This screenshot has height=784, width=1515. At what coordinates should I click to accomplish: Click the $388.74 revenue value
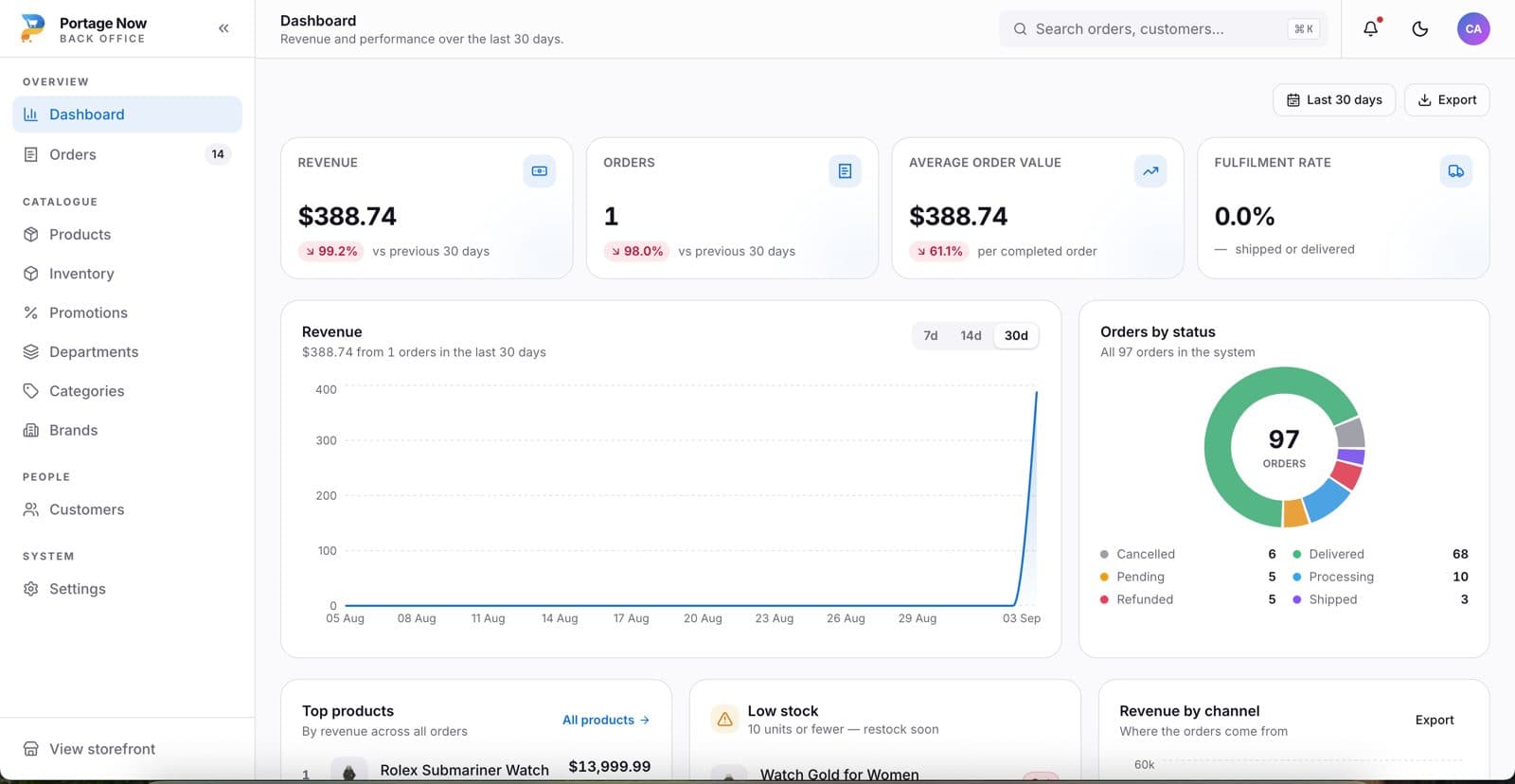[348, 217]
